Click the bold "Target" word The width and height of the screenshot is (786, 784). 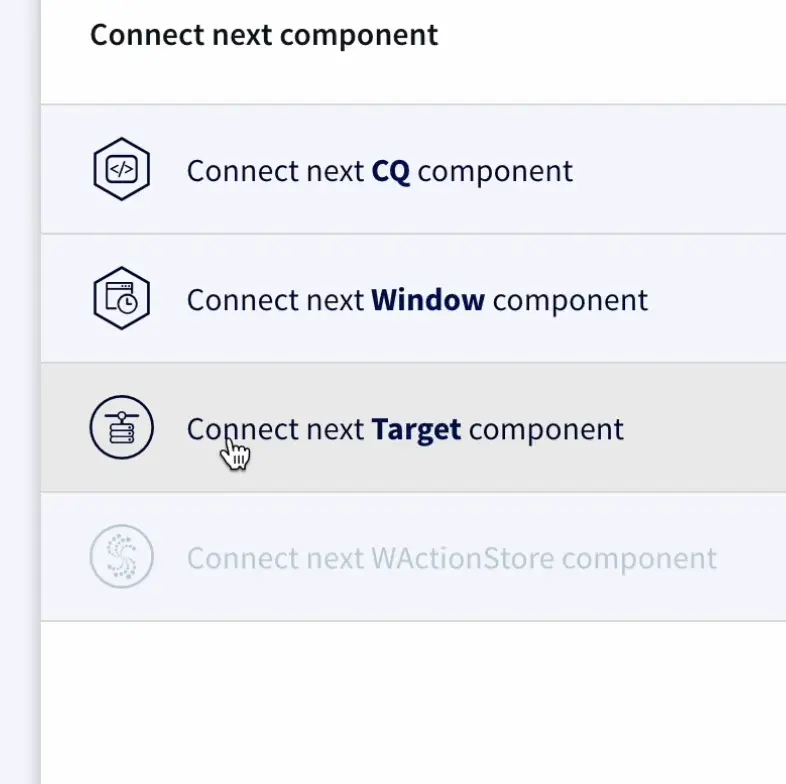(x=416, y=429)
